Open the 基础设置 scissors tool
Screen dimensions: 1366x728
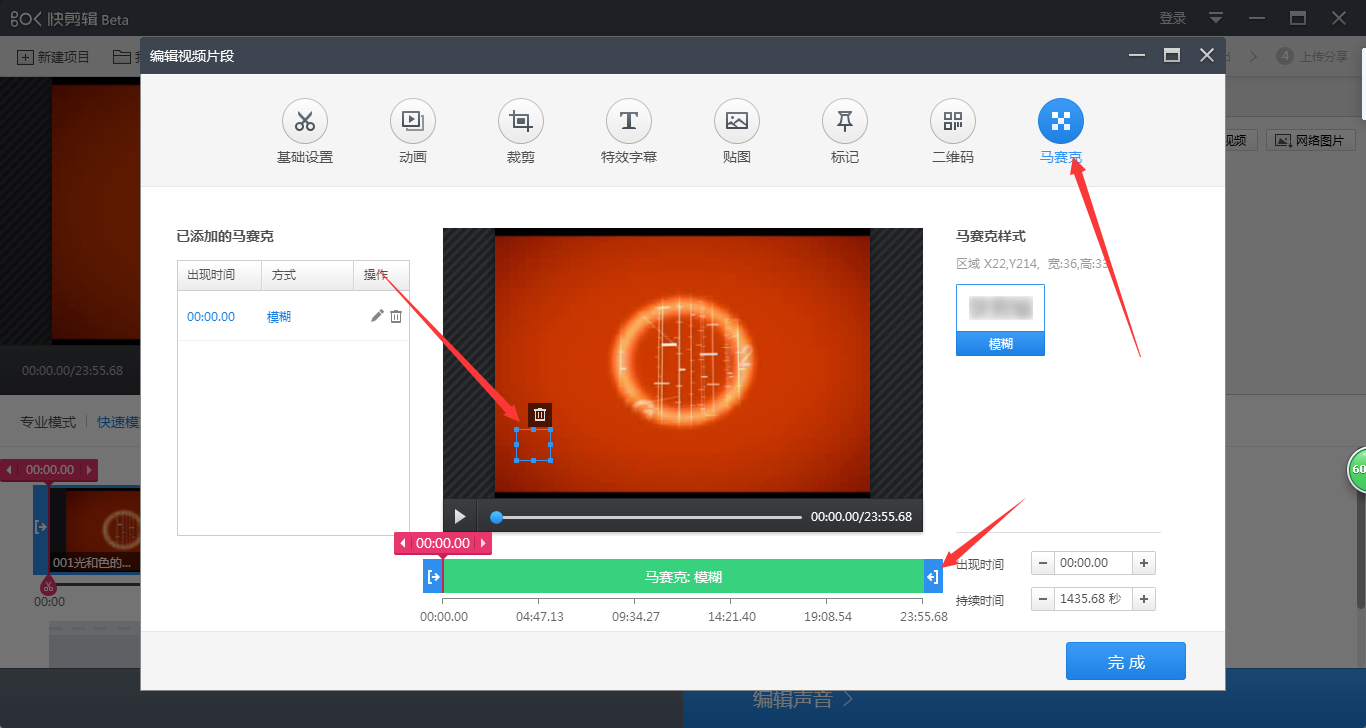click(305, 122)
